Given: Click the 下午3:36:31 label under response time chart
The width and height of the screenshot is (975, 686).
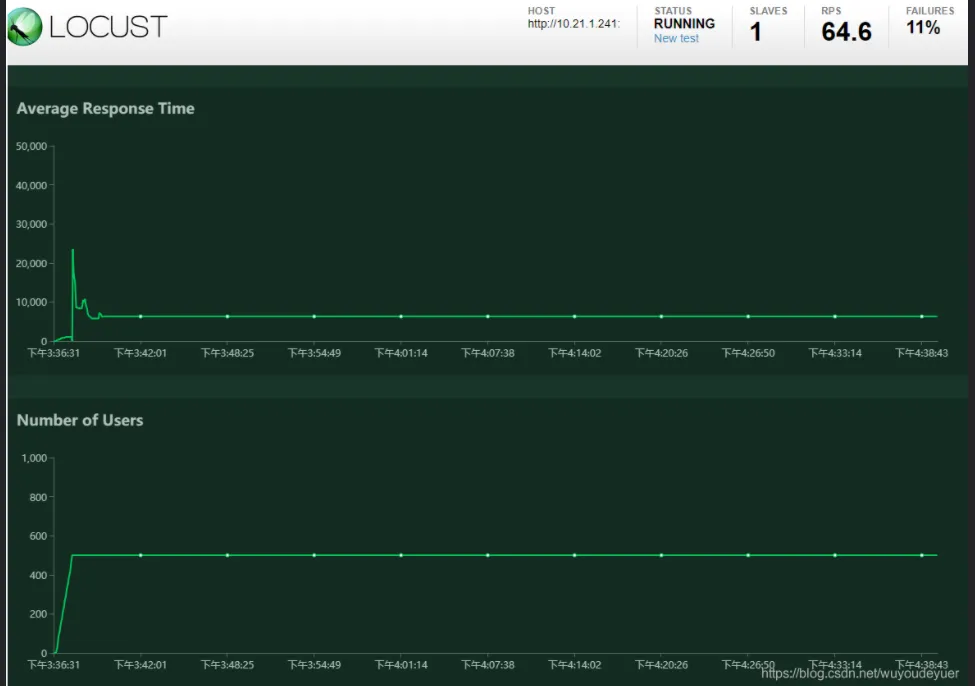Looking at the screenshot, I should (x=54, y=353).
